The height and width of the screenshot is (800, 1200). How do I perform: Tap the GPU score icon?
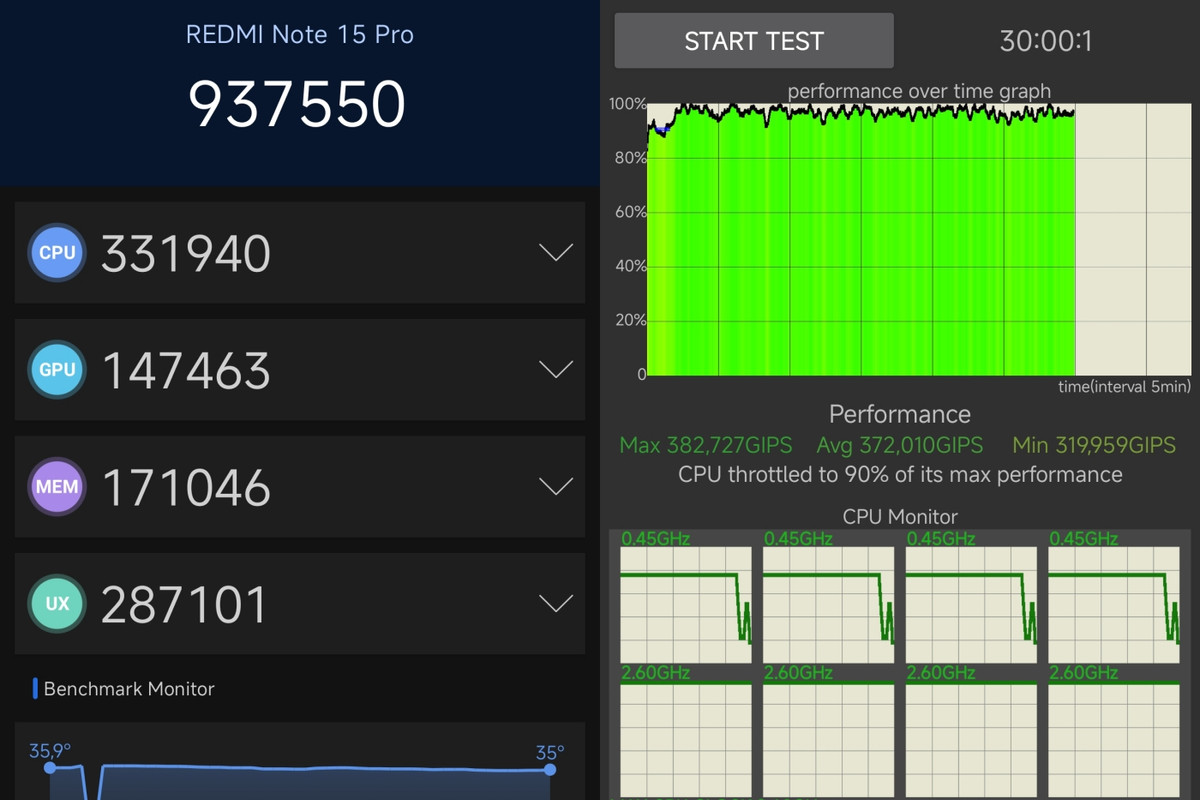click(57, 370)
